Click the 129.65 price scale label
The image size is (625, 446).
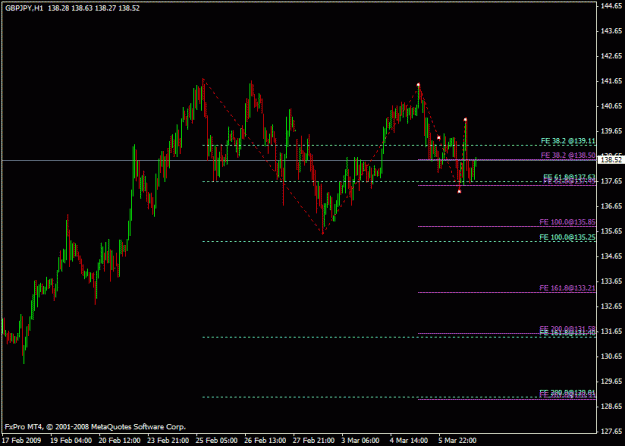[x=611, y=381]
